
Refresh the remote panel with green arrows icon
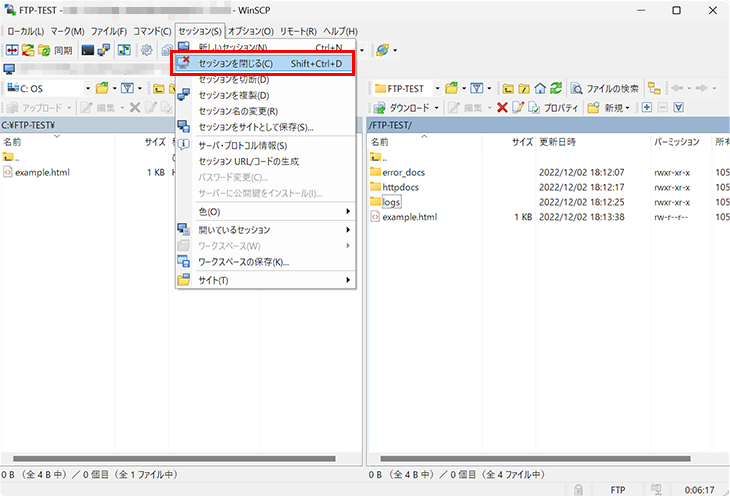pyautogui.click(x=556, y=88)
